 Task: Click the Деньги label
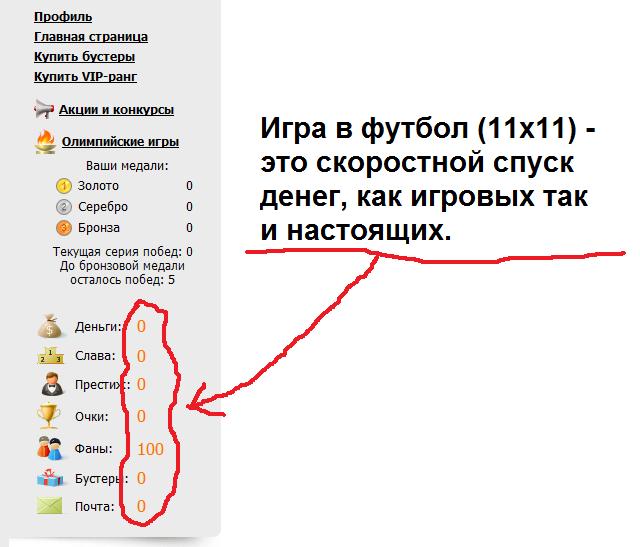pyautogui.click(x=97, y=327)
